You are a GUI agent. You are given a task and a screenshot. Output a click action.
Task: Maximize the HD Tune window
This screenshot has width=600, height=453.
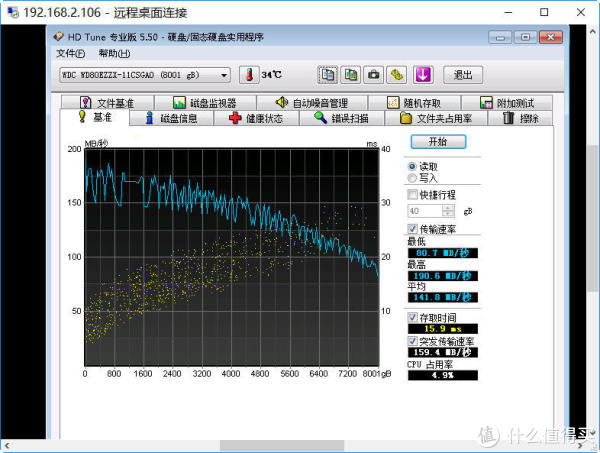tap(525, 37)
